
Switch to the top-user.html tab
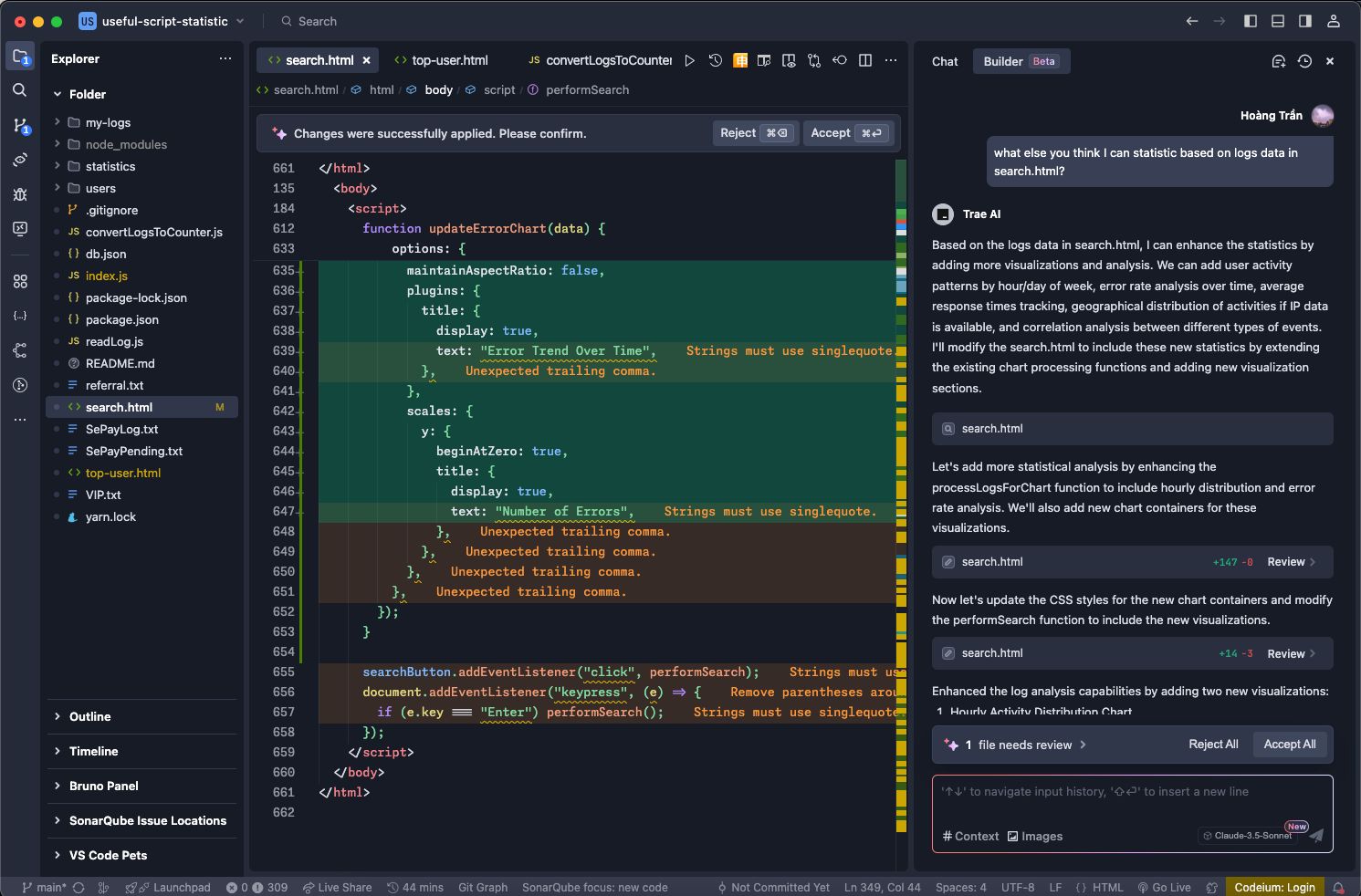442,60
